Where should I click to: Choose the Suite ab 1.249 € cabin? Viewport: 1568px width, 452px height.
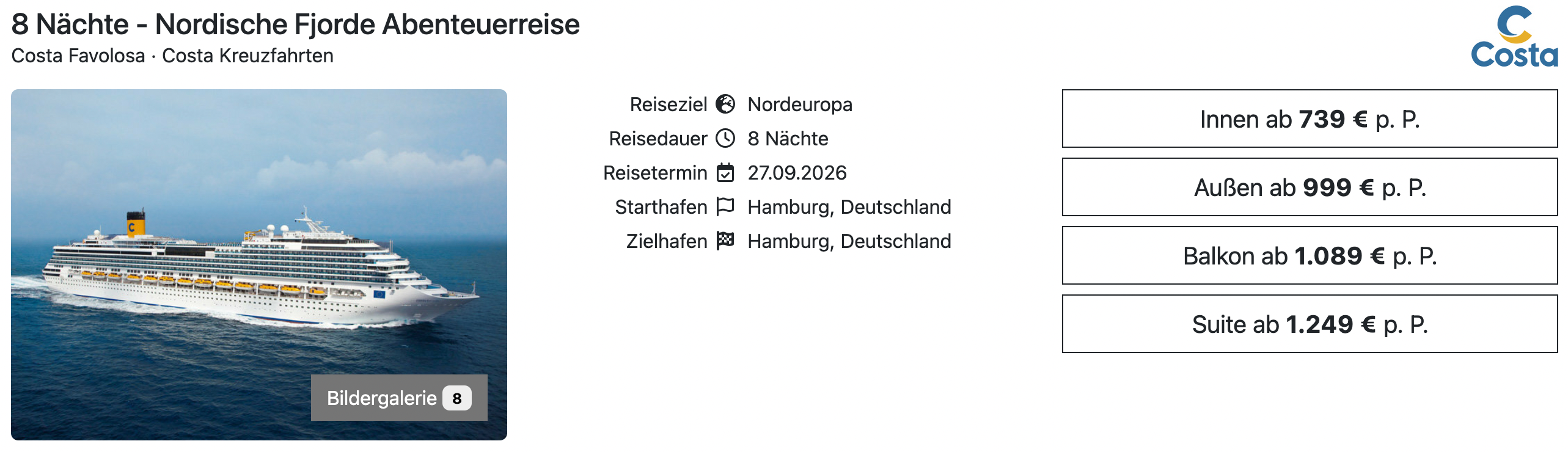point(1310,324)
